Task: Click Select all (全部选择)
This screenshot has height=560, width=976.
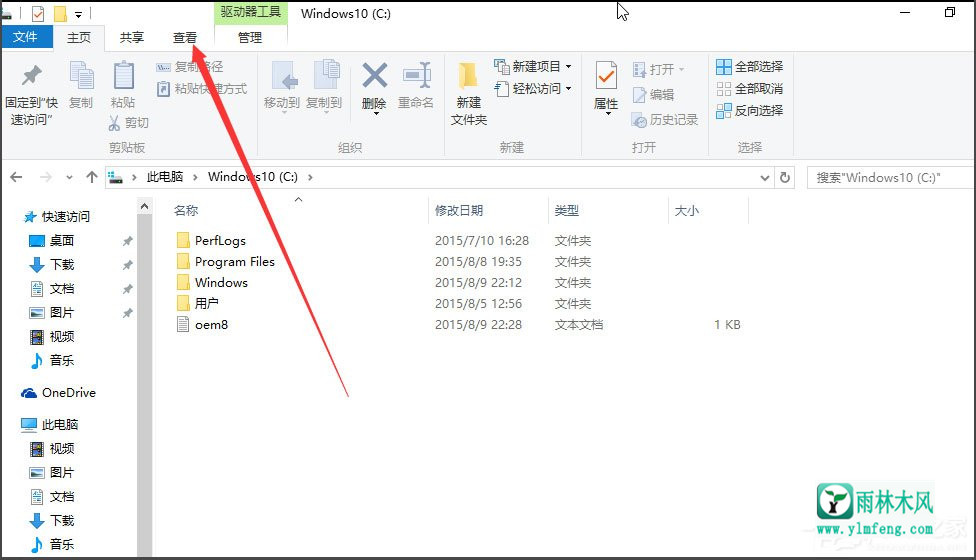Action: (749, 67)
